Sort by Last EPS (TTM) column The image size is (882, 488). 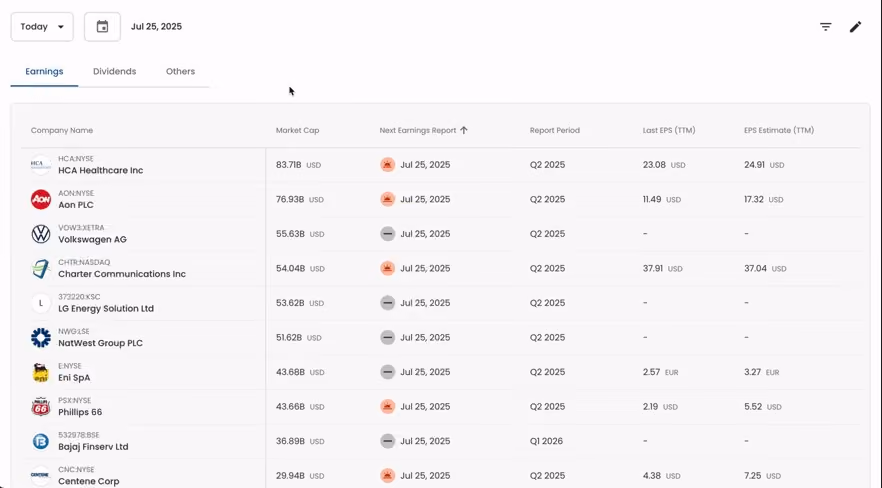pyautogui.click(x=669, y=130)
